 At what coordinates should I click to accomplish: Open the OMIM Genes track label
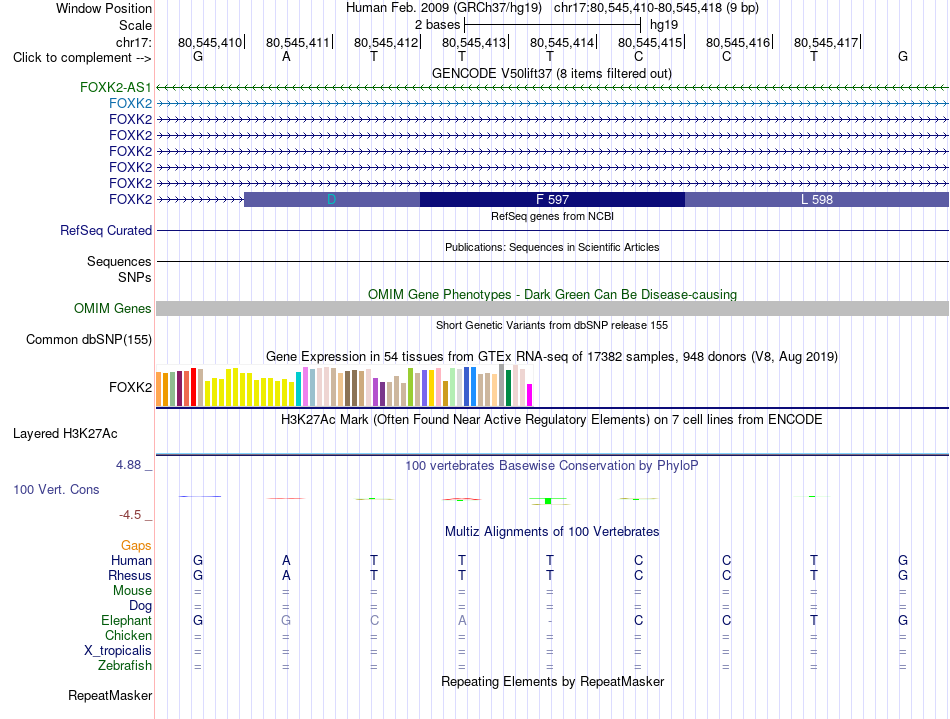pos(112,308)
